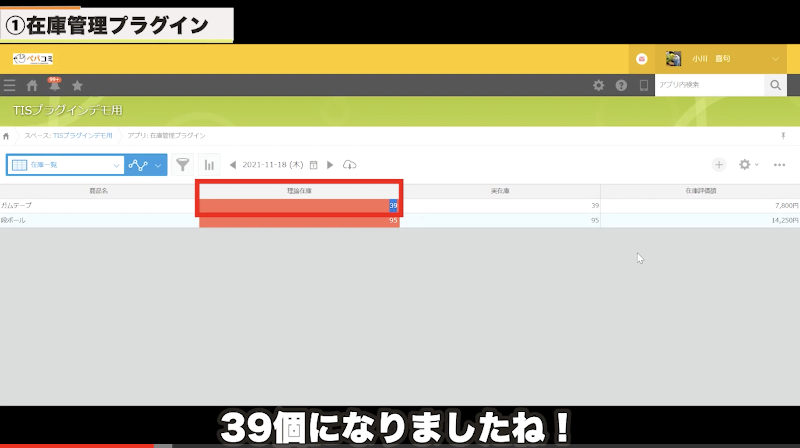Go to previous date with left arrow
Screen dimensions: 800x448
233,165
